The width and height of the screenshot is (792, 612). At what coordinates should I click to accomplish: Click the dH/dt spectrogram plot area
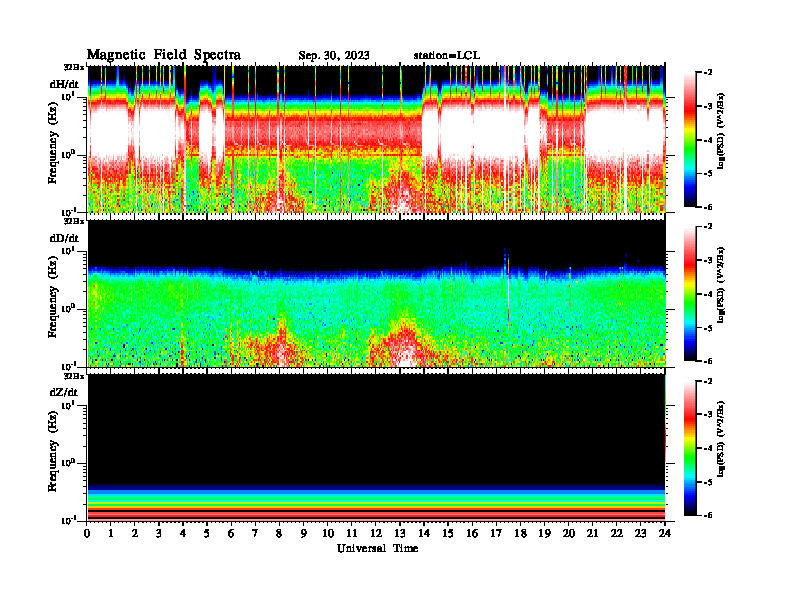(x=376, y=139)
